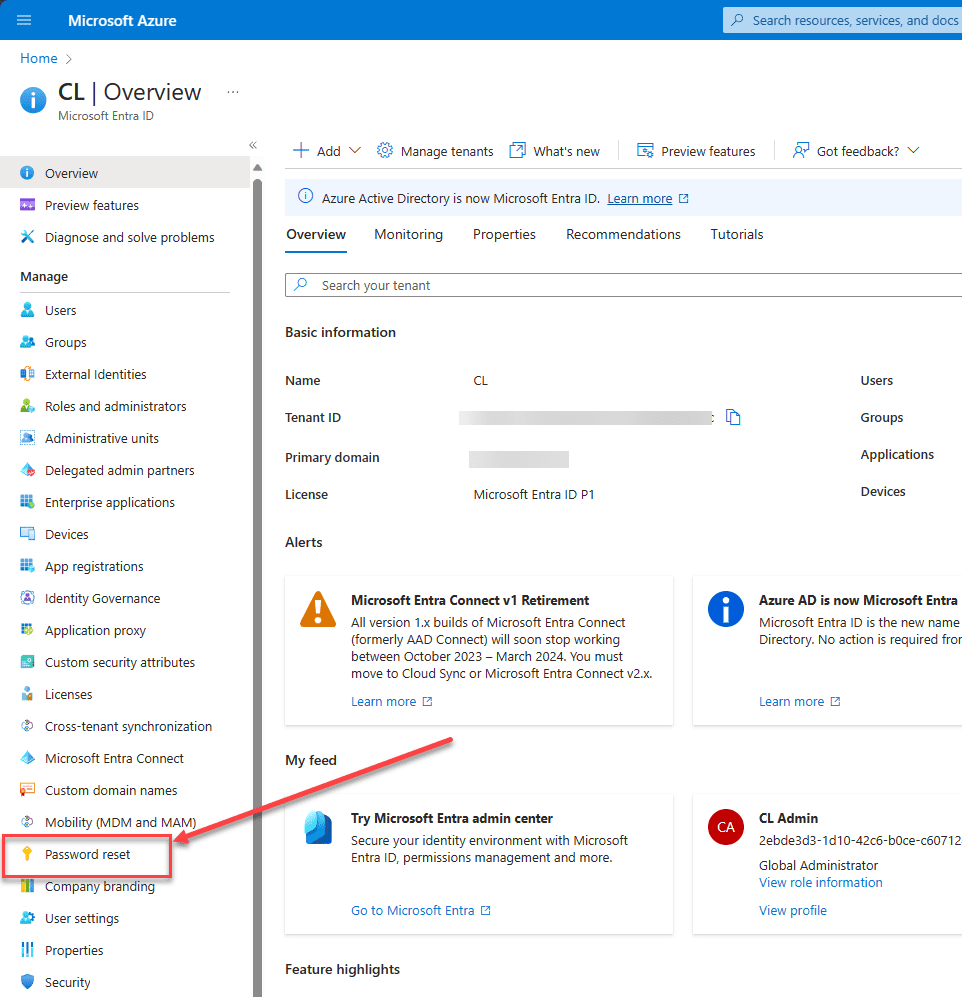962x997 pixels.
Task: Click the 'Applications' label in Basic information
Action: (897, 454)
